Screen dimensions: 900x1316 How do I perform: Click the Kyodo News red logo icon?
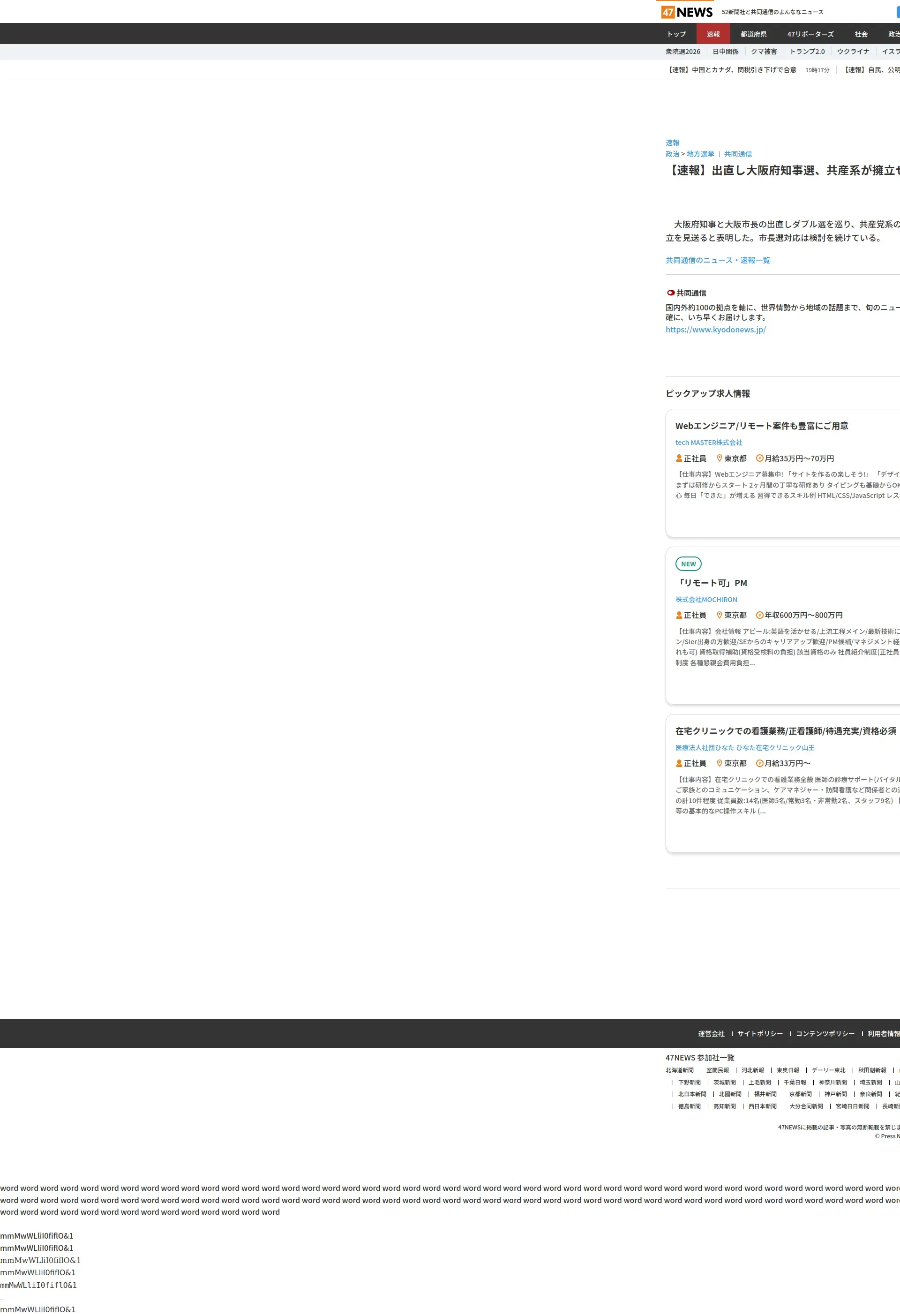tap(671, 293)
